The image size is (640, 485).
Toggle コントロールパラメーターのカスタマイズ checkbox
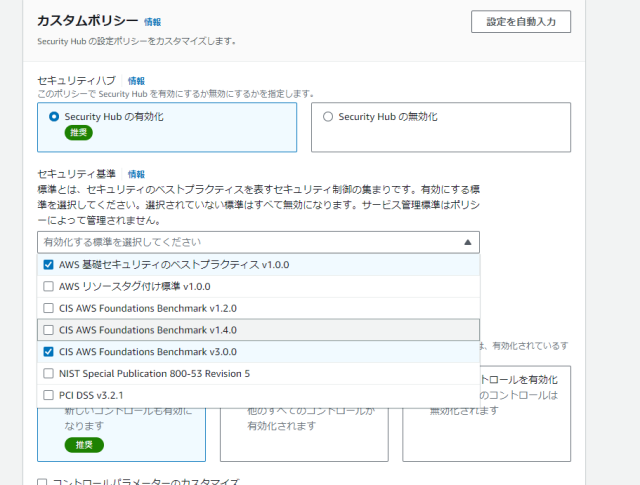point(42,482)
